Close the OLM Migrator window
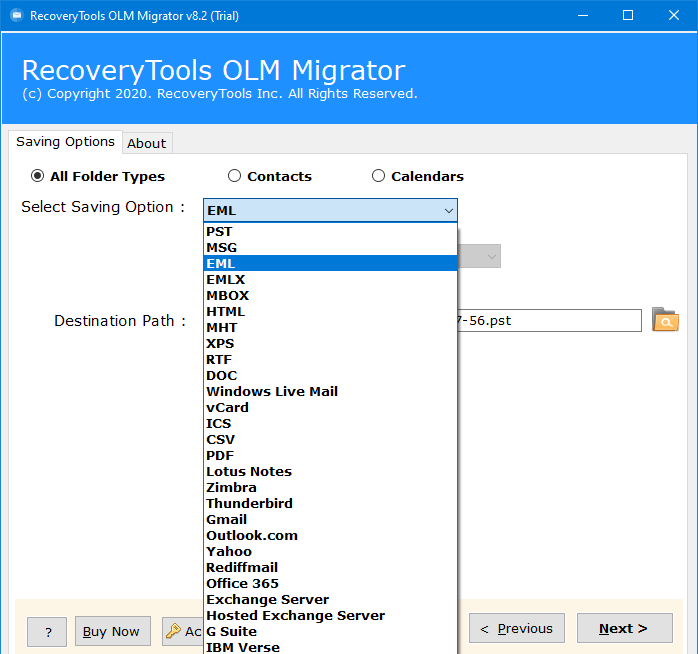The height and width of the screenshot is (654, 698). click(674, 16)
